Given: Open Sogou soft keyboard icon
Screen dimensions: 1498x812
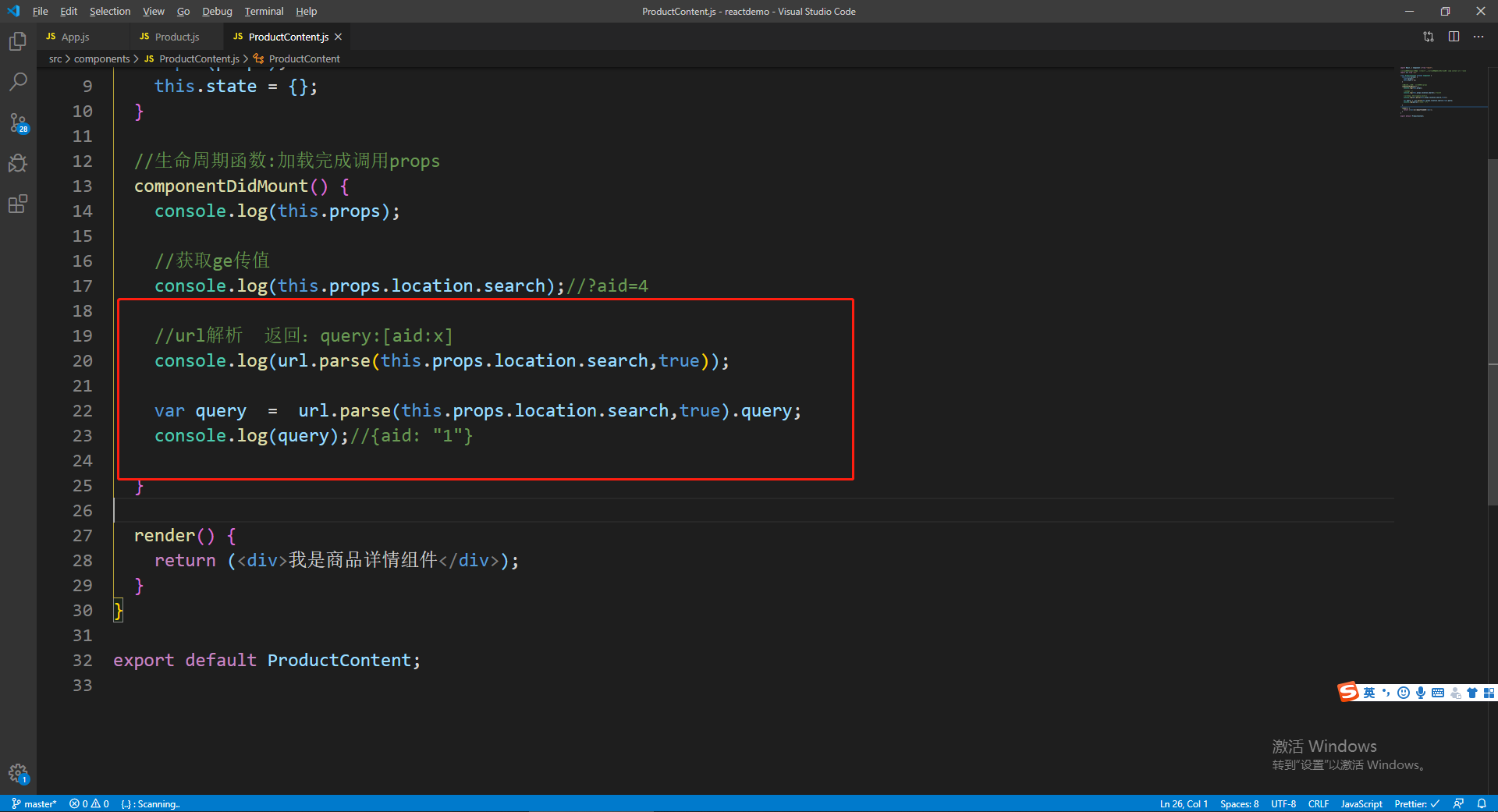Looking at the screenshot, I should click(x=1438, y=693).
